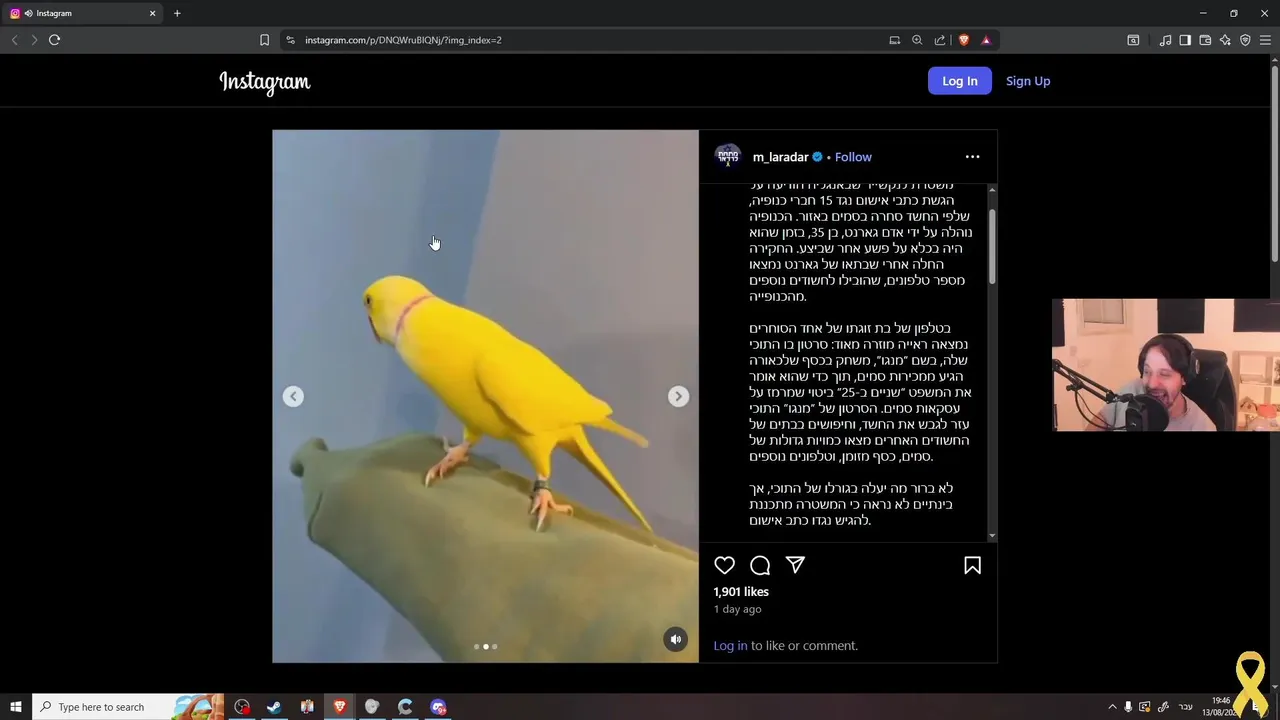The height and width of the screenshot is (720, 1280).
Task: Share the post with the paper plane icon
Action: 795,565
